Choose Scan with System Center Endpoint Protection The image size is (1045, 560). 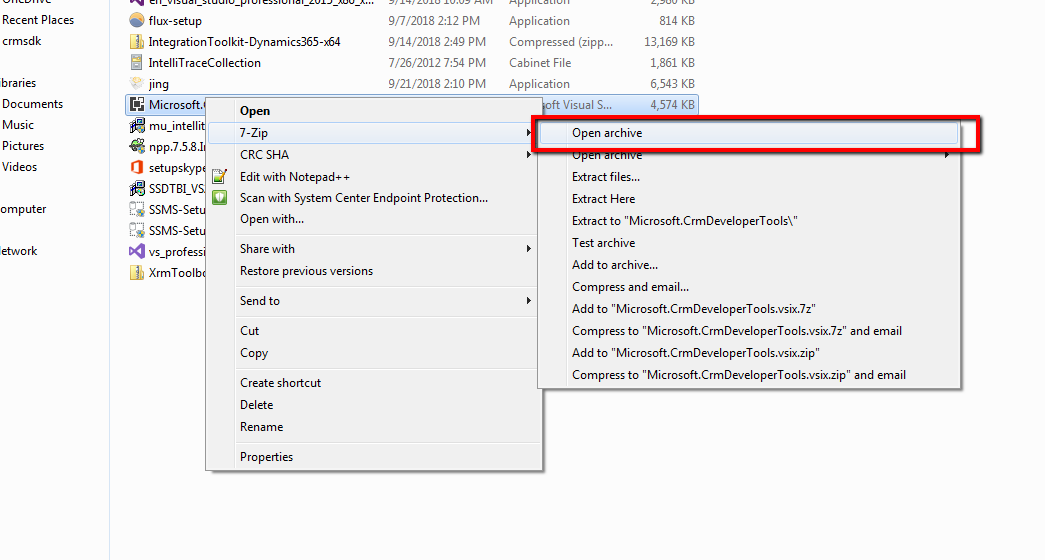pyautogui.click(x=375, y=198)
